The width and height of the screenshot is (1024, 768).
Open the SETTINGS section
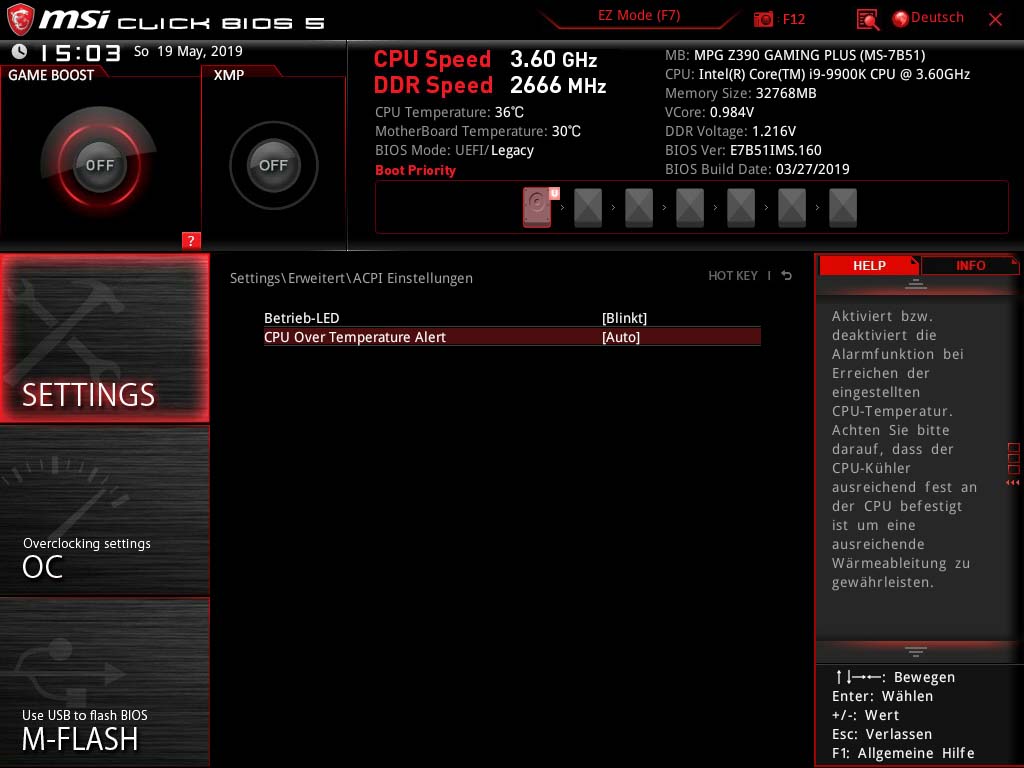click(x=104, y=338)
